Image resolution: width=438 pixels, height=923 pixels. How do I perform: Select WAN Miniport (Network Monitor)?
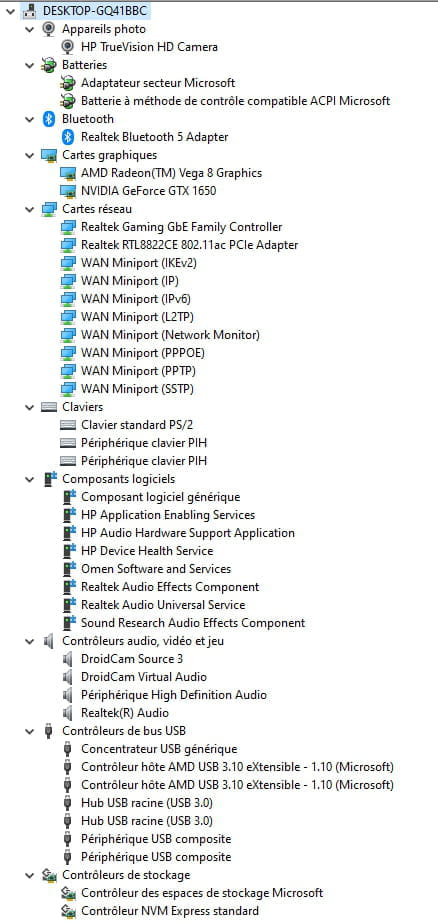point(170,335)
